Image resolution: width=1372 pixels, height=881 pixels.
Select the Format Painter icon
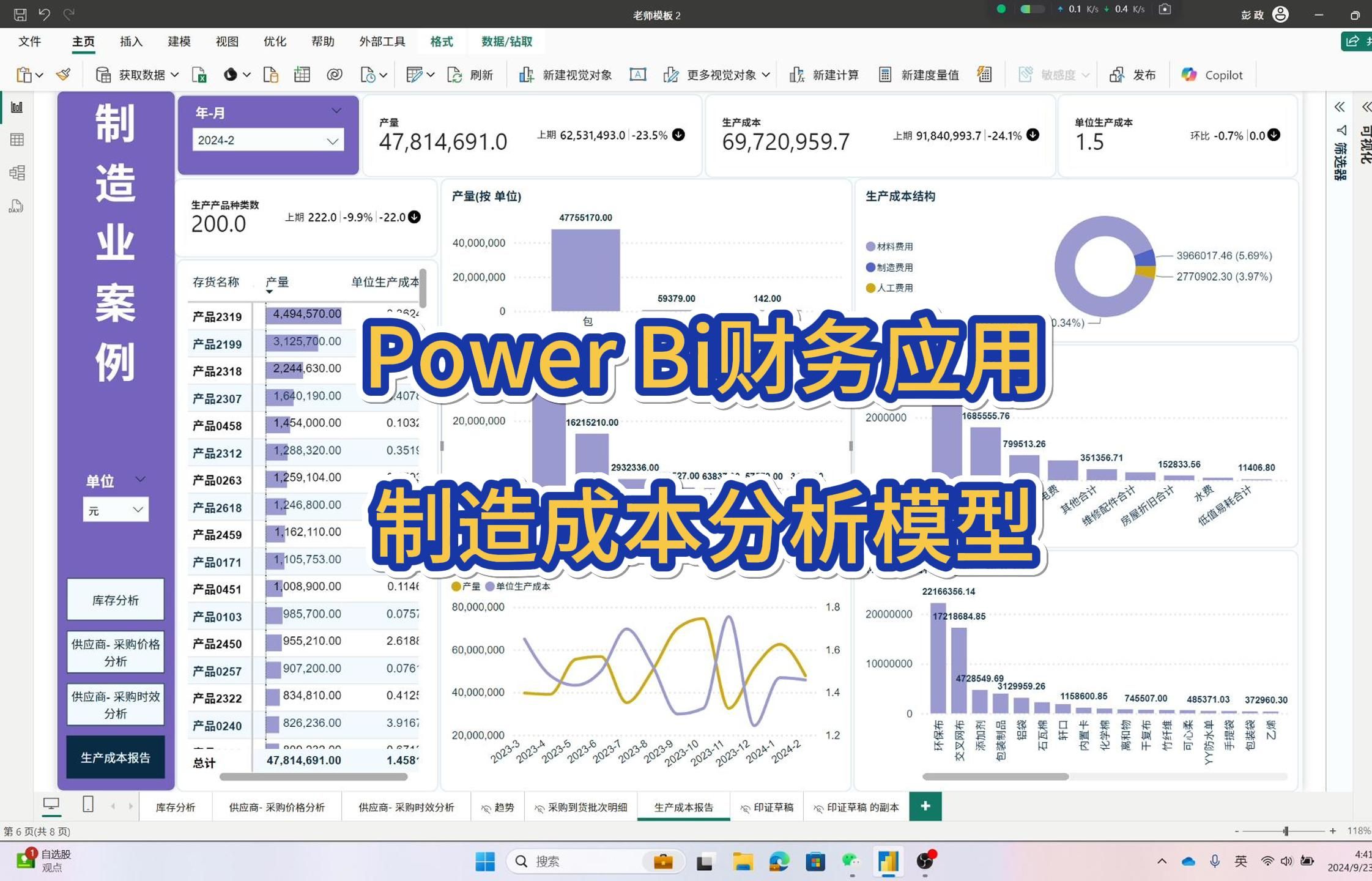tap(64, 75)
